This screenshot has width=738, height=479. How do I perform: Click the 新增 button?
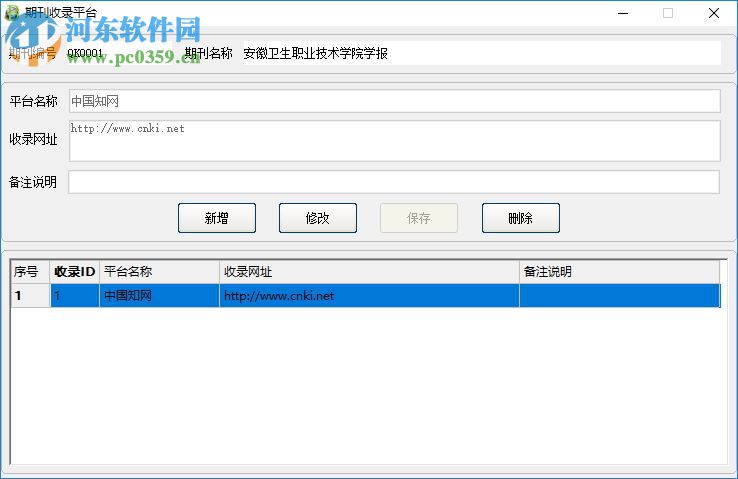coord(217,218)
